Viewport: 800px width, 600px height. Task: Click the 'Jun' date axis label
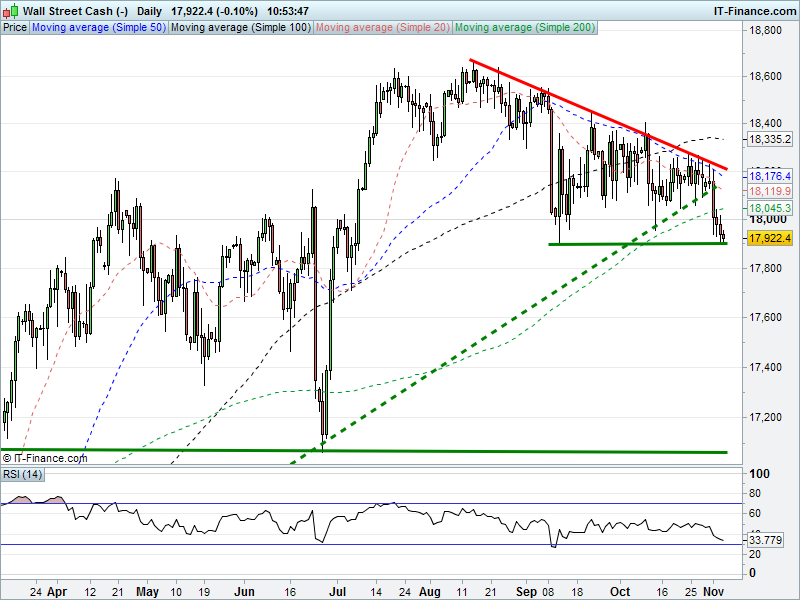(x=244, y=592)
